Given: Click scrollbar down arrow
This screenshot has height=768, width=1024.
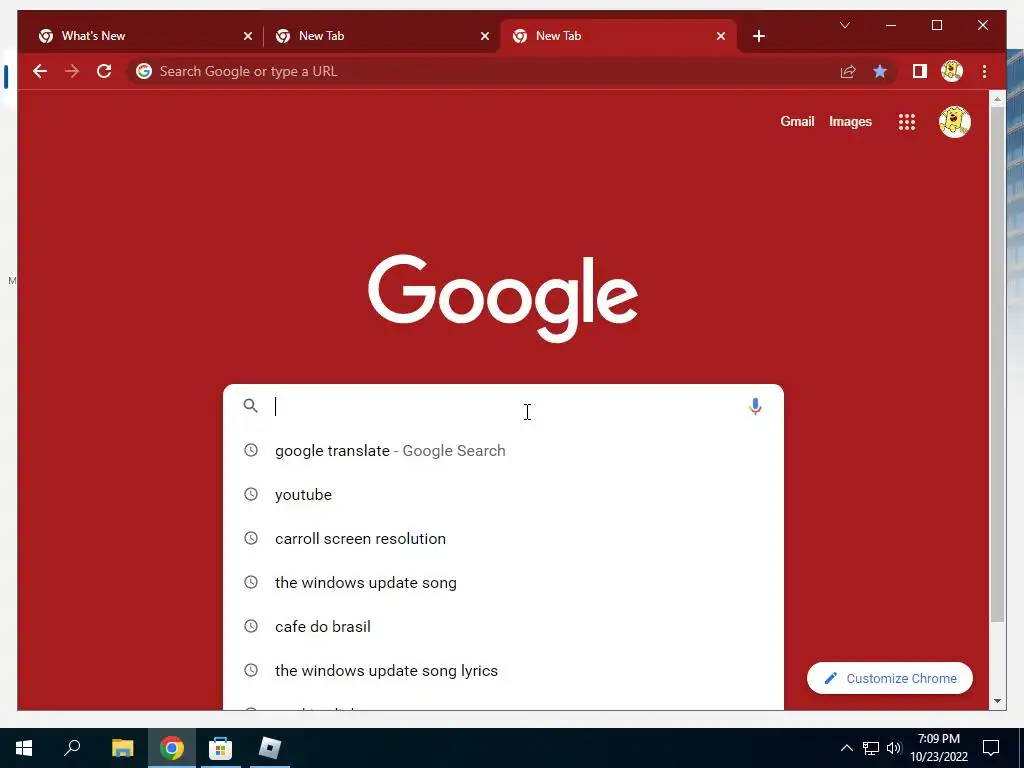Looking at the screenshot, I should coord(997,701).
